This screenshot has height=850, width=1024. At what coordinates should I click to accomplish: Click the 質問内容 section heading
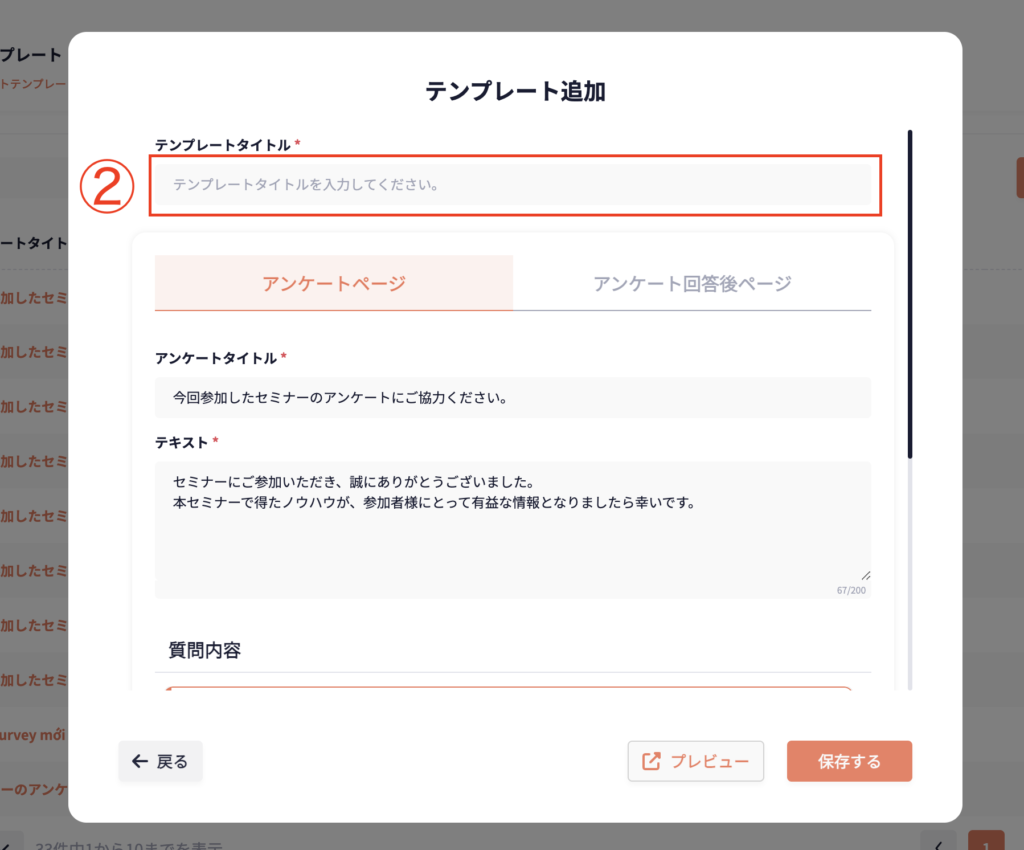[205, 651]
